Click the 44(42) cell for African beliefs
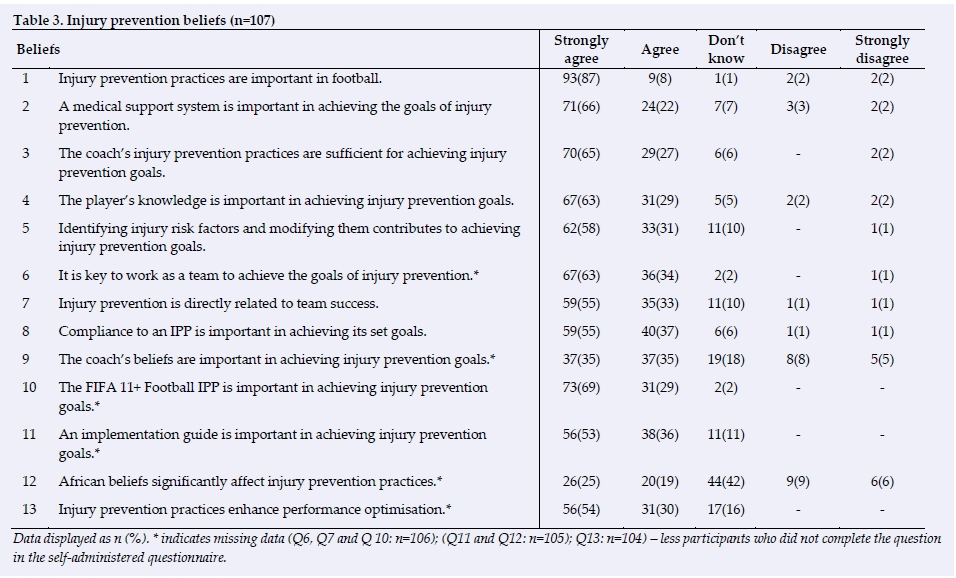Image resolution: width=956 pixels, height=578 pixels. tap(726, 482)
